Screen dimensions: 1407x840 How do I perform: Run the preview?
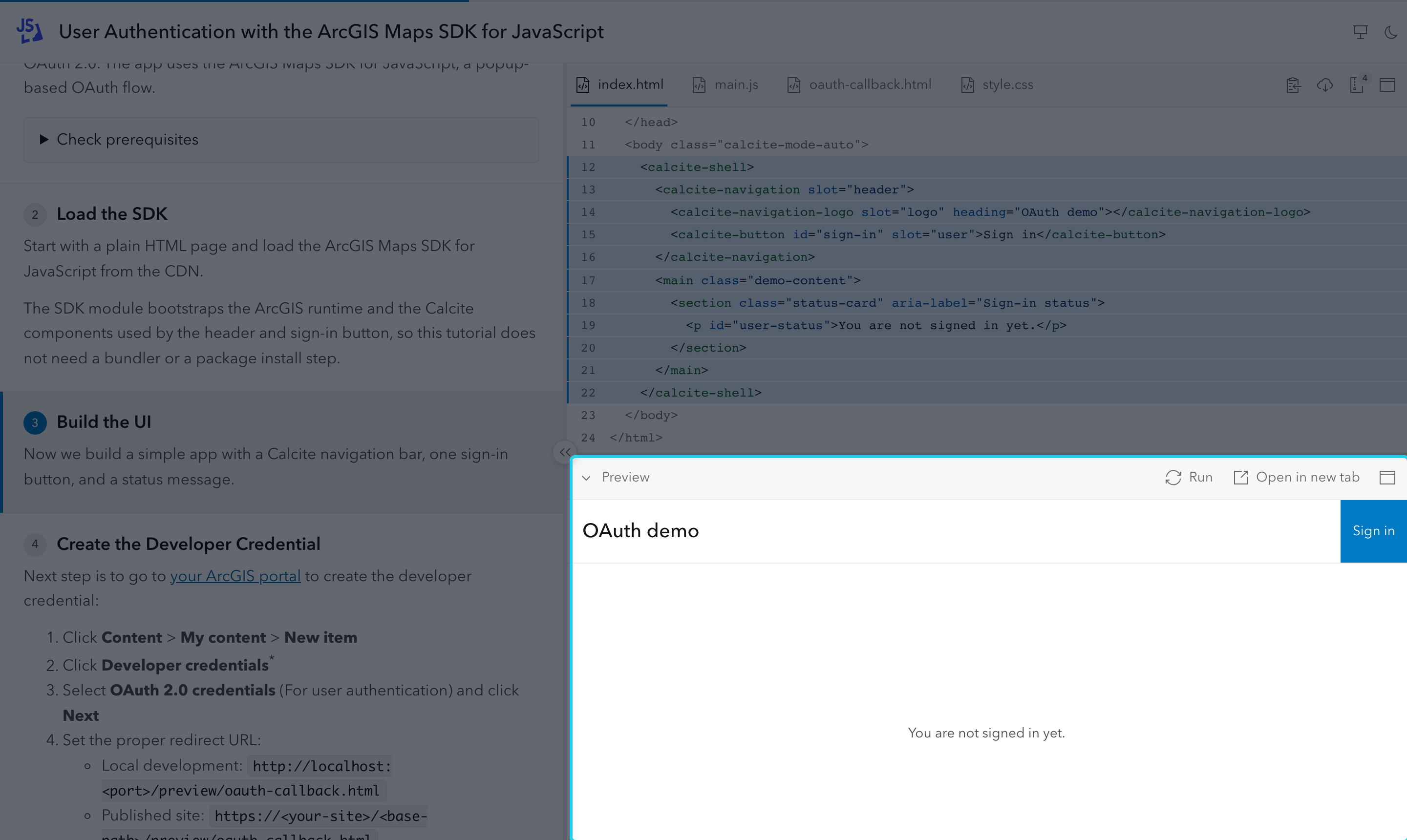click(1189, 477)
